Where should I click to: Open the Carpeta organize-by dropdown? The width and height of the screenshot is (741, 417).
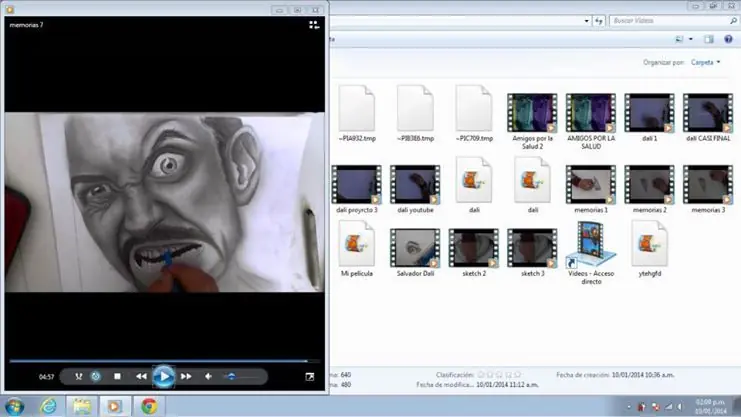[x=706, y=62]
